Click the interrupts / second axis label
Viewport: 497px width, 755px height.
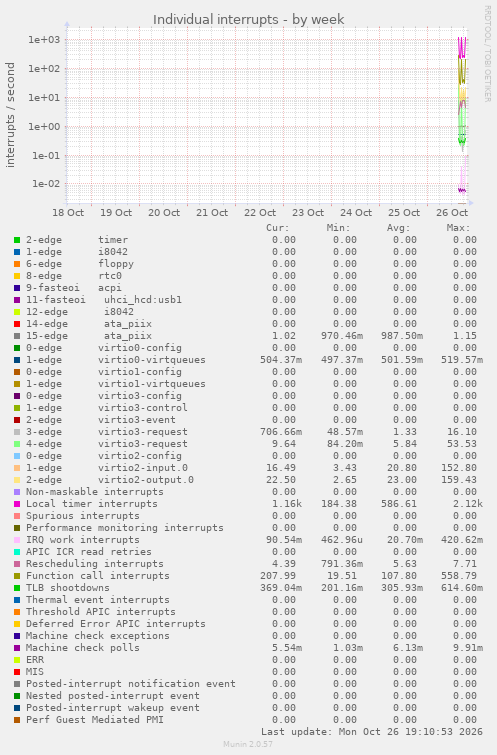point(10,115)
